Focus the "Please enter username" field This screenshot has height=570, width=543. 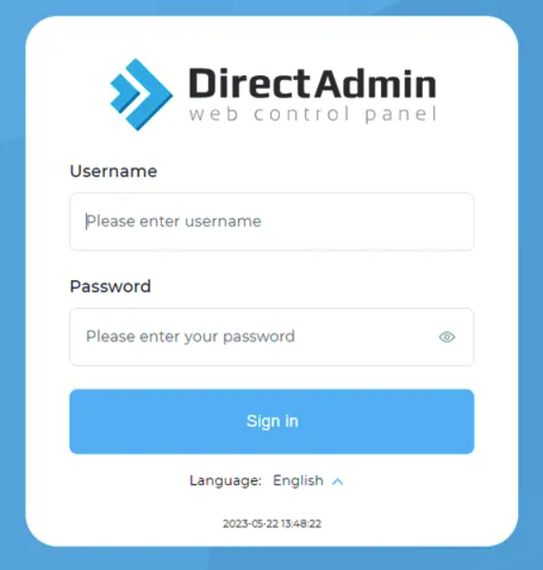tap(272, 222)
